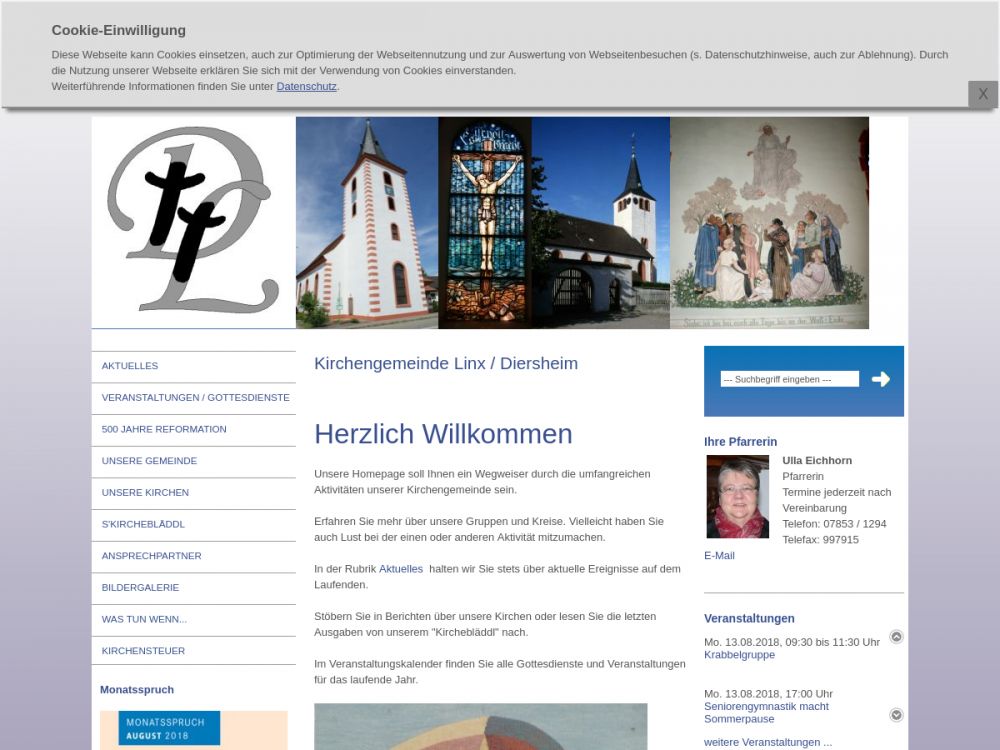Follow the inline Aktuelles link in text

coord(400,569)
